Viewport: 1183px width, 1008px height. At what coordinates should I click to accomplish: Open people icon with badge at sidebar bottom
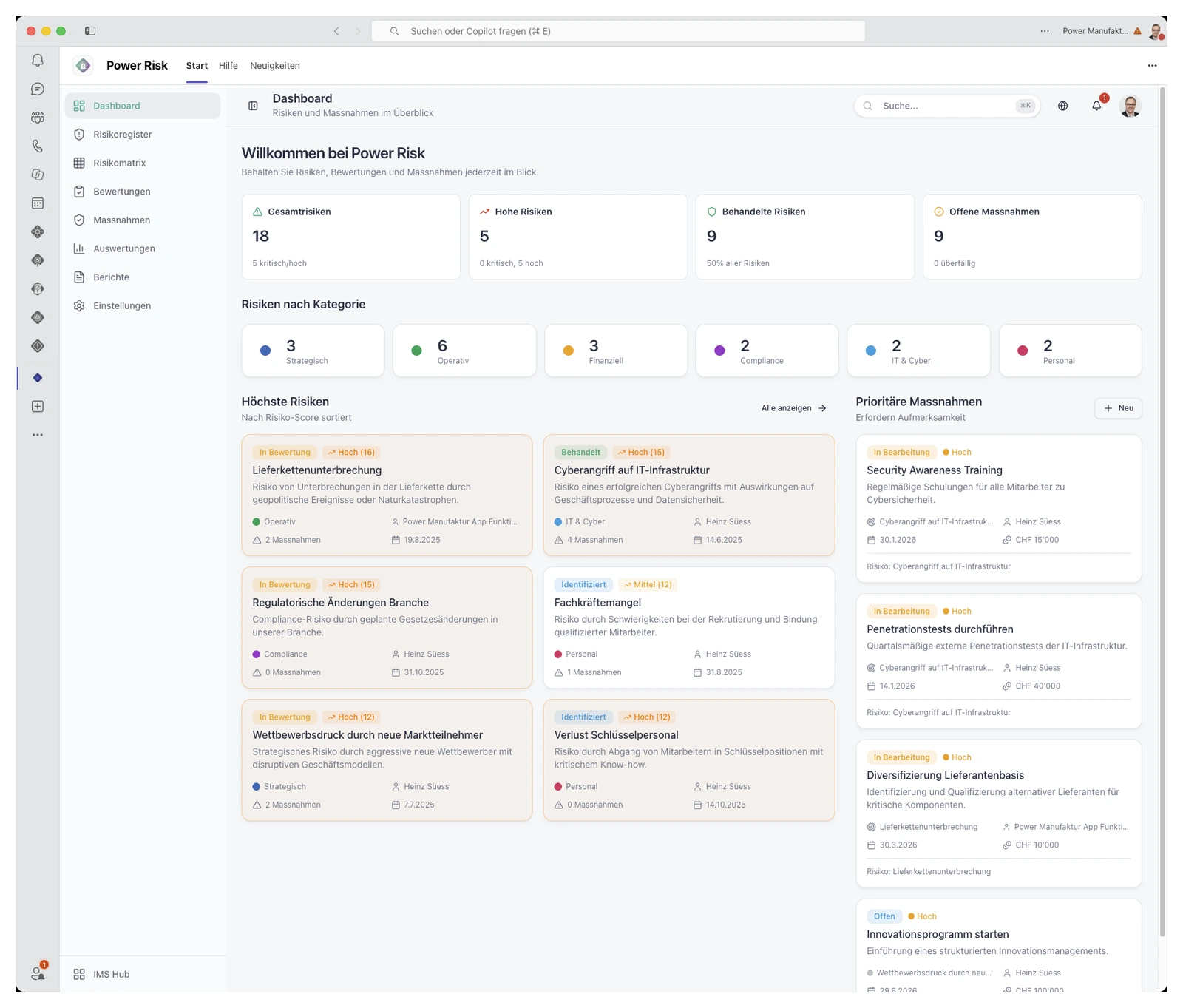(38, 973)
